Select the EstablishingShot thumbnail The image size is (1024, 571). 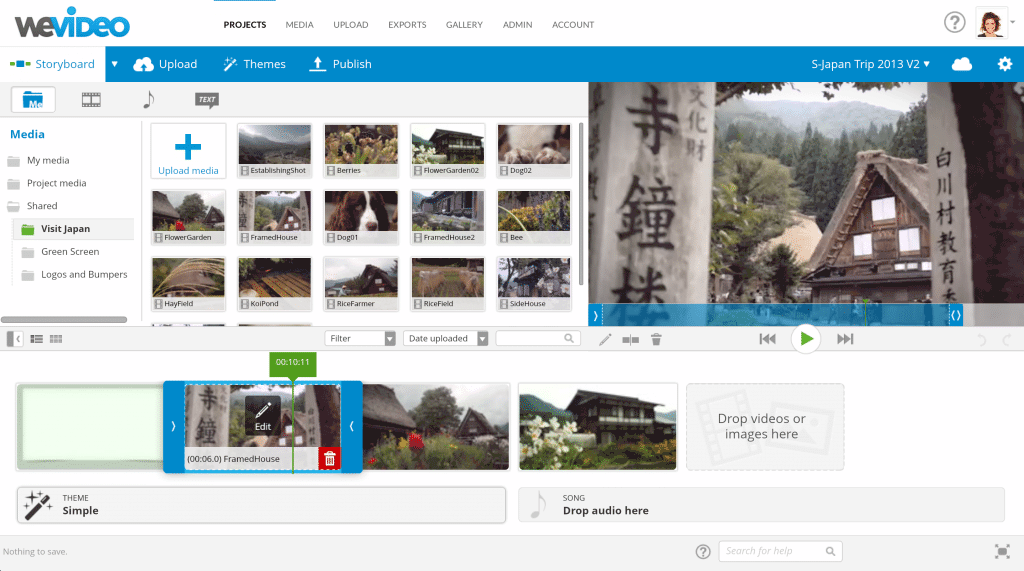point(274,151)
